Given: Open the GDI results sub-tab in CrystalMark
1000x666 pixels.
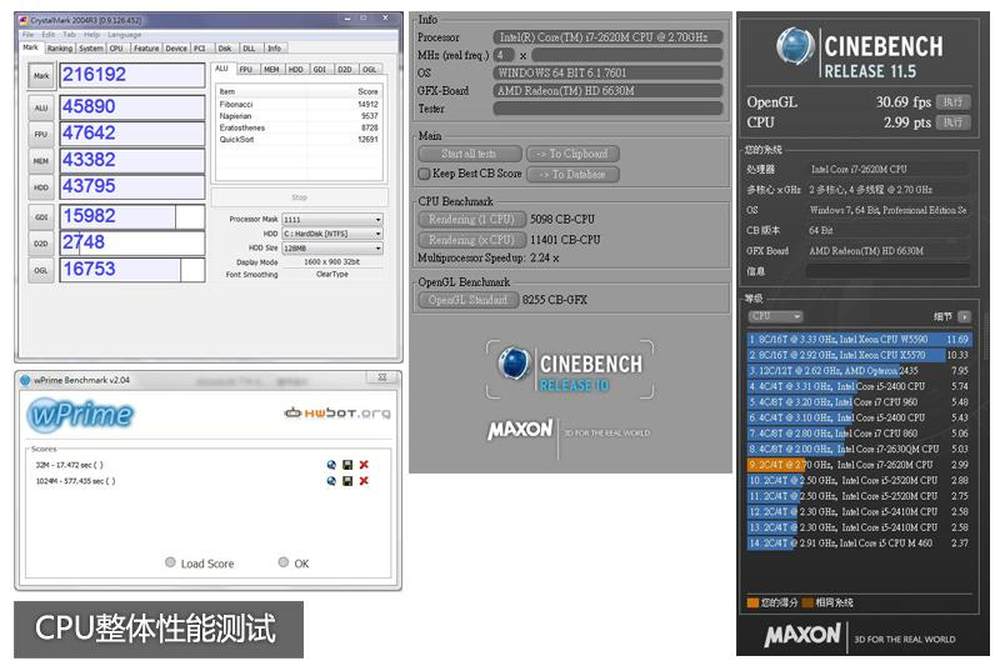Looking at the screenshot, I should (320, 70).
